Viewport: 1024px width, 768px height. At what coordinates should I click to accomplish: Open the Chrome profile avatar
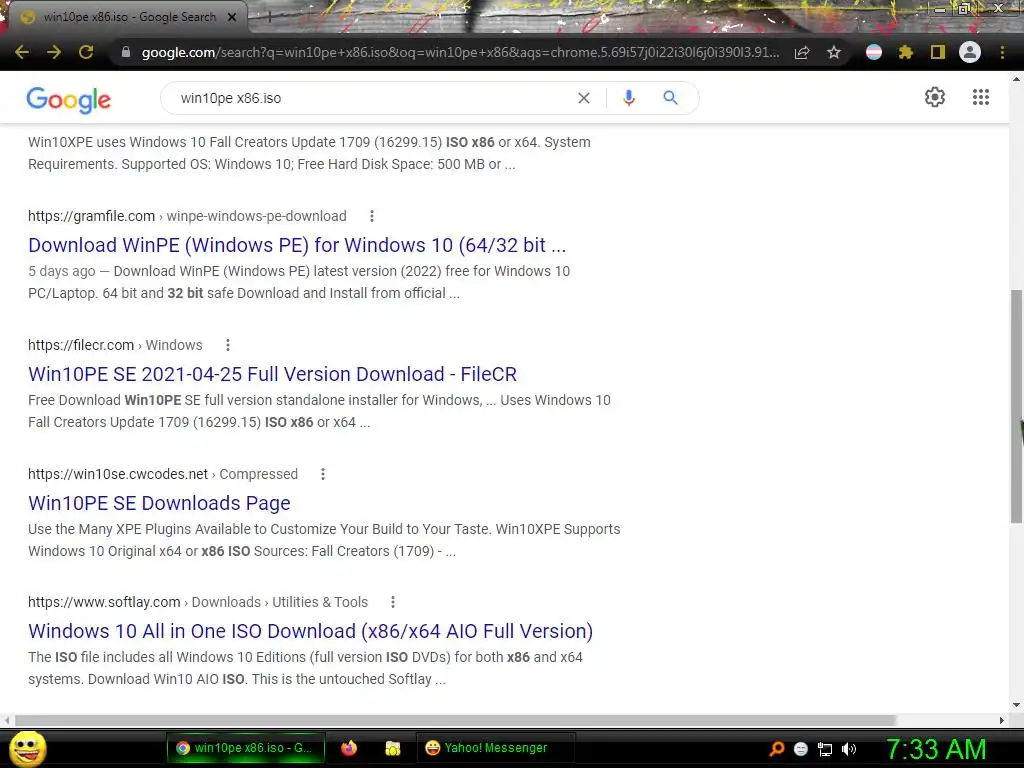tap(970, 52)
